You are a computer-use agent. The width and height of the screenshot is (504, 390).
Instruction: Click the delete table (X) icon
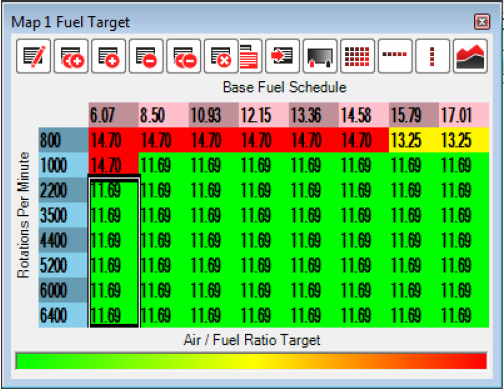(x=221, y=56)
